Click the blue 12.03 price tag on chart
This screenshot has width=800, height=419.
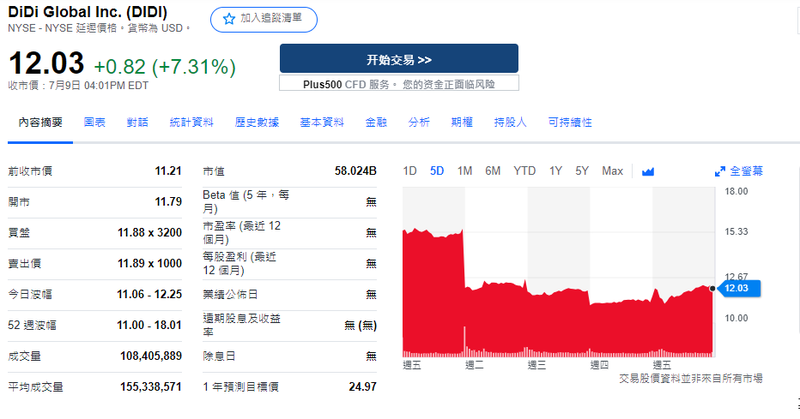tap(738, 288)
